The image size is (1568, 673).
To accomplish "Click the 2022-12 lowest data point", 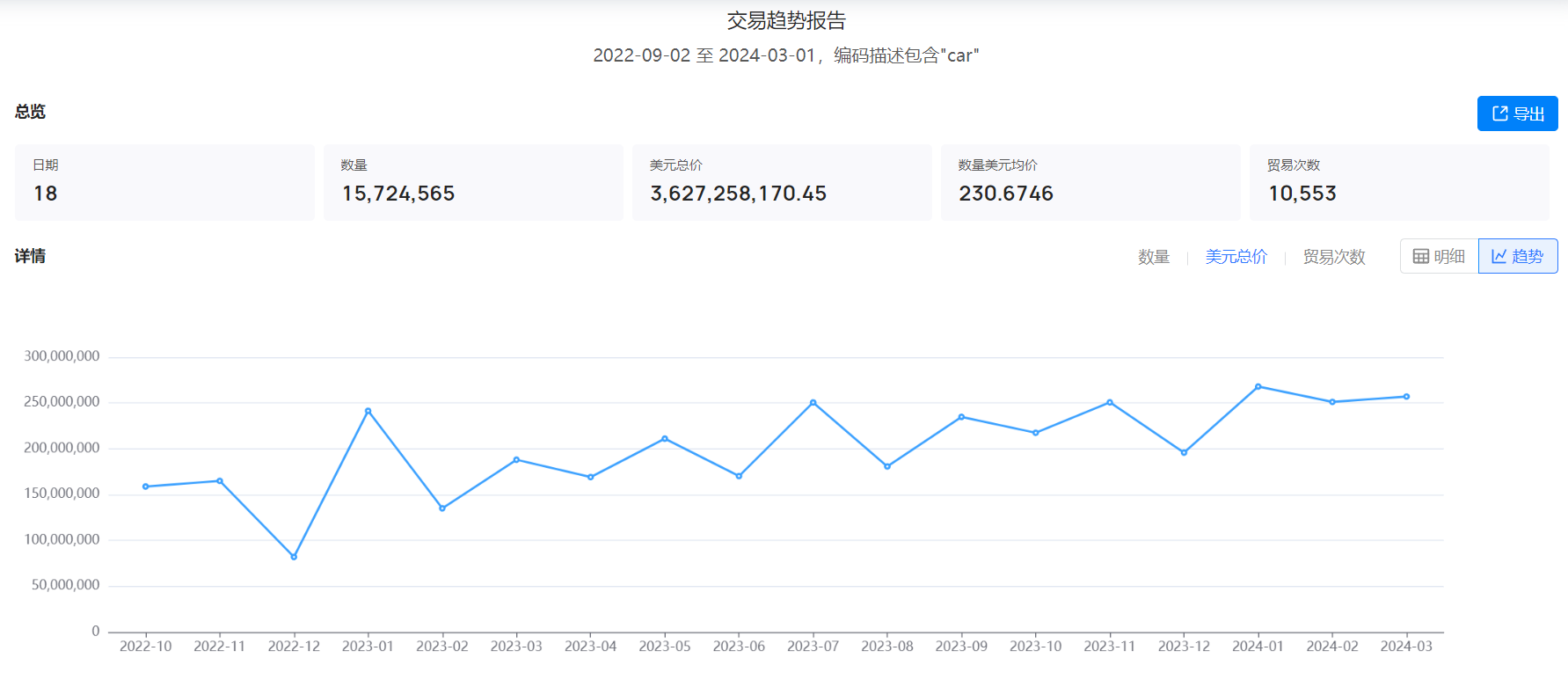I will tap(294, 557).
